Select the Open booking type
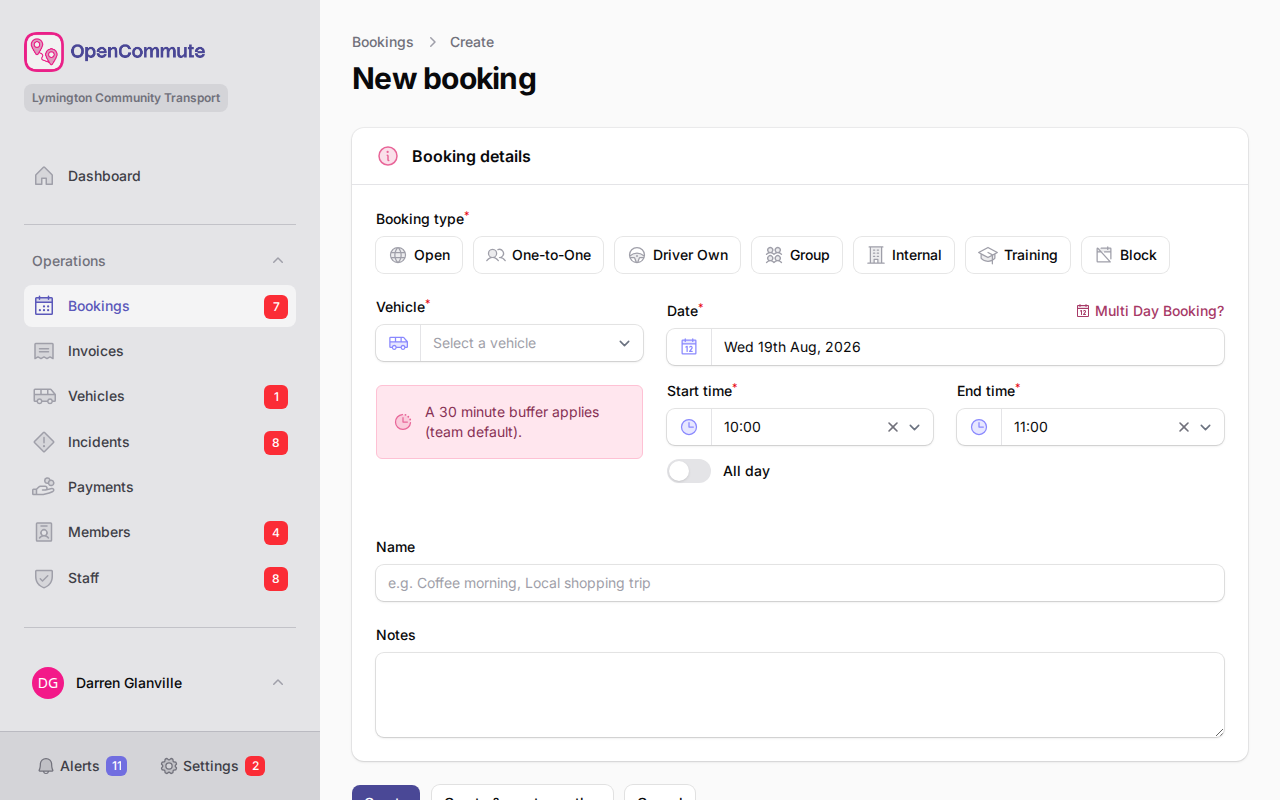Screen dimensions: 1280x800 click(419, 255)
